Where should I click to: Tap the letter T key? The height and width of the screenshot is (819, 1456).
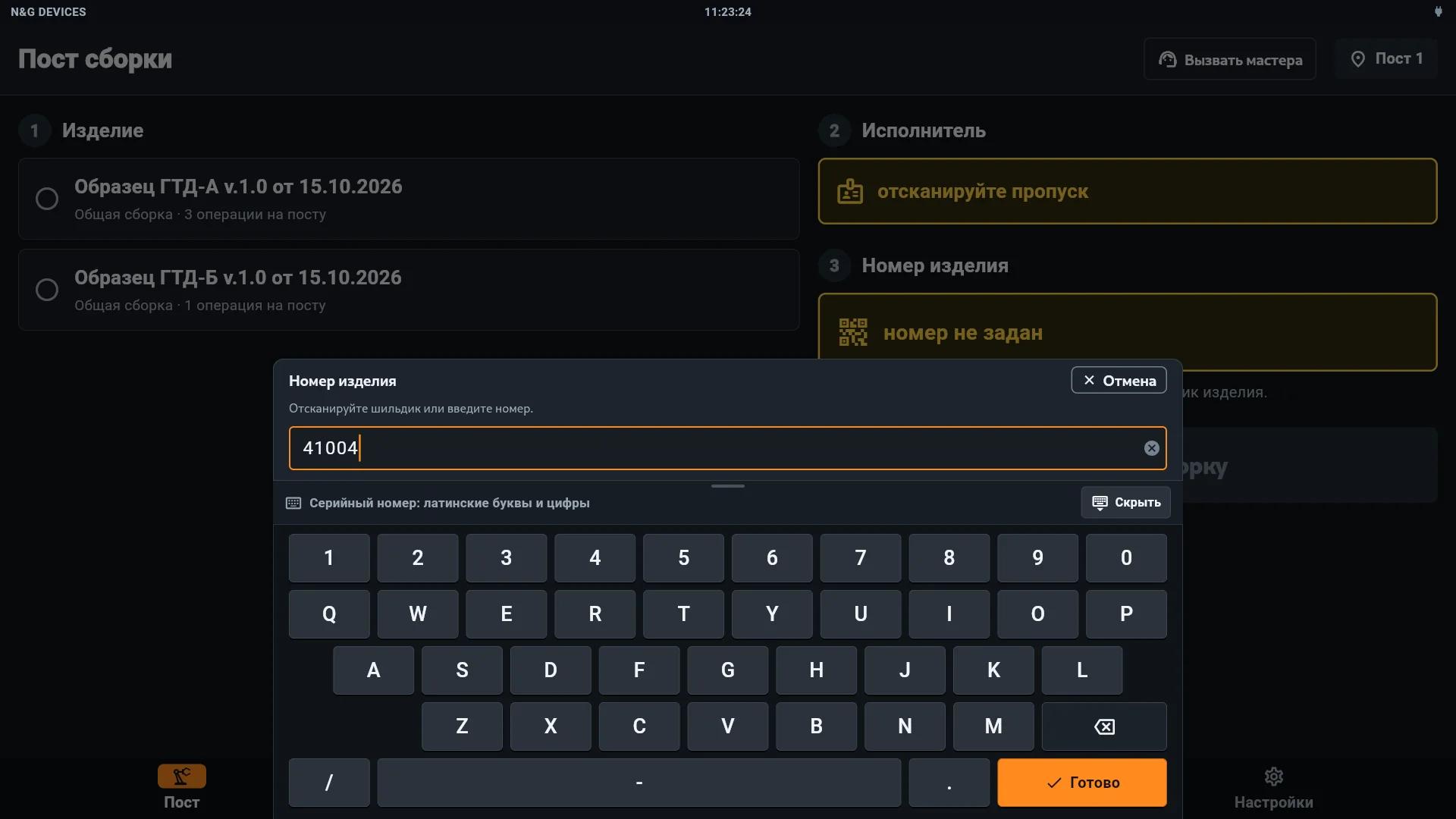click(x=683, y=614)
